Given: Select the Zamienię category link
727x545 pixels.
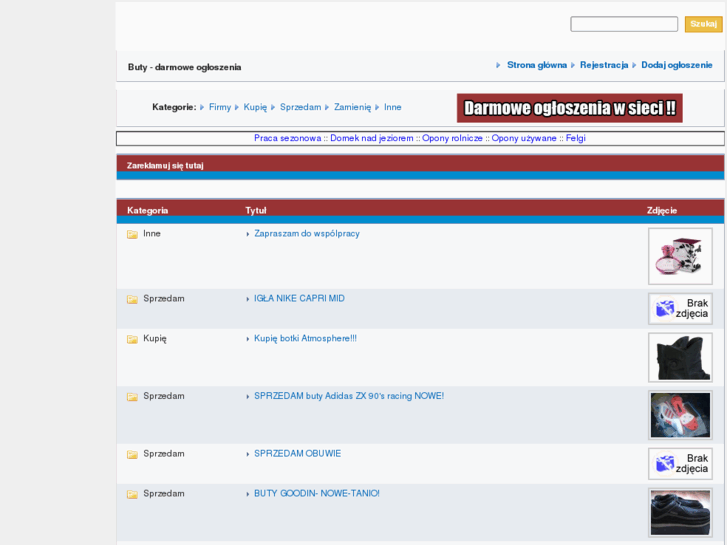Looking at the screenshot, I should (x=352, y=107).
